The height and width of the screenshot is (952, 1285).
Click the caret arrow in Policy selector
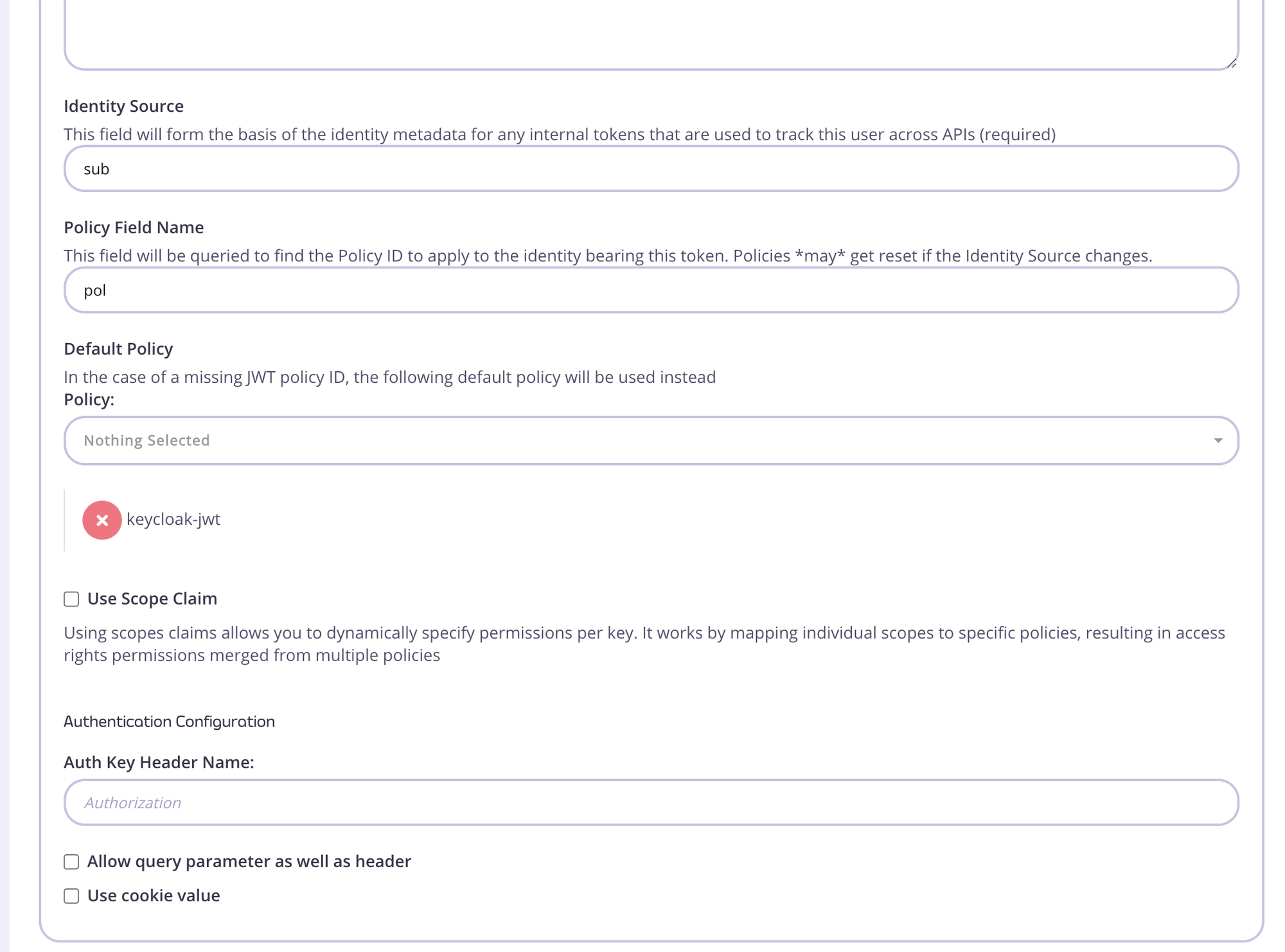(1218, 441)
